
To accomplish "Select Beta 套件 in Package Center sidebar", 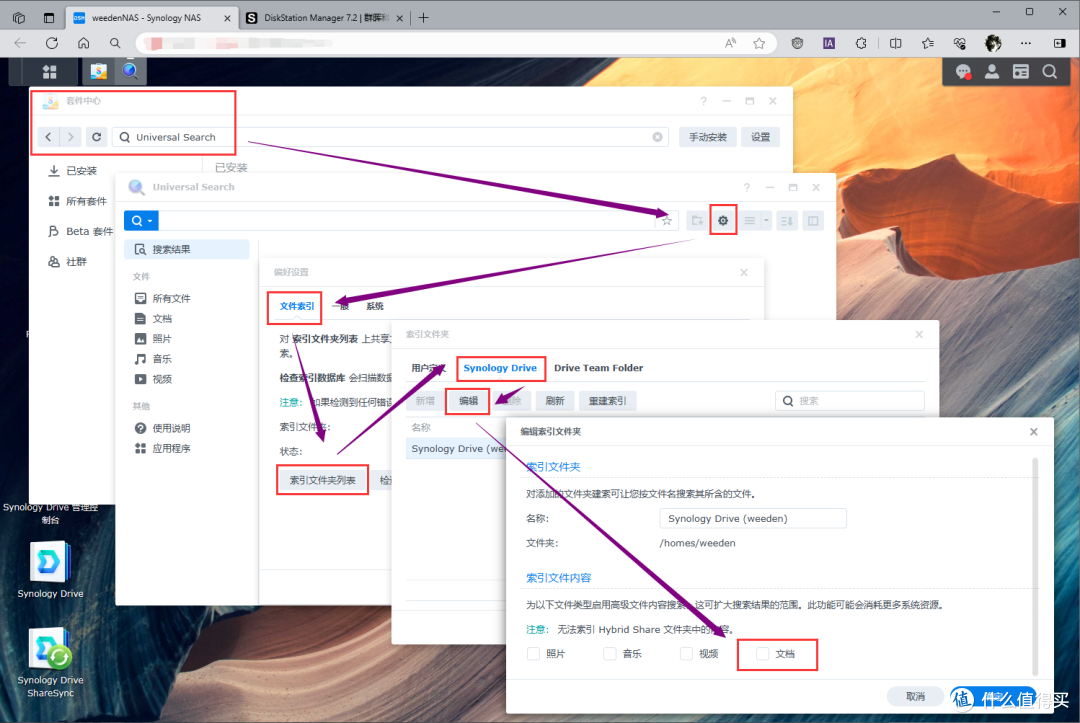I will coord(80,231).
